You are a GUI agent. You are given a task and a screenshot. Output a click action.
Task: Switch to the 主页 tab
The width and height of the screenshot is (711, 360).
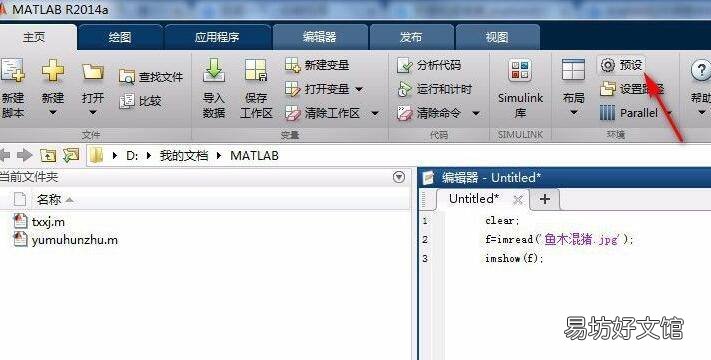coord(34,38)
